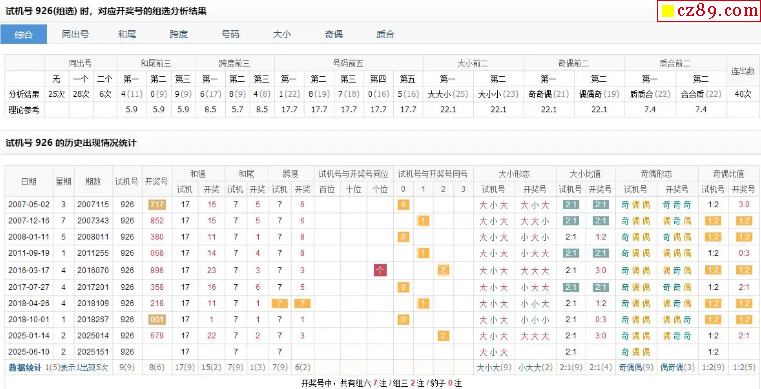Click the 开奖号 column header
761x389 pixels.
(x=156, y=181)
